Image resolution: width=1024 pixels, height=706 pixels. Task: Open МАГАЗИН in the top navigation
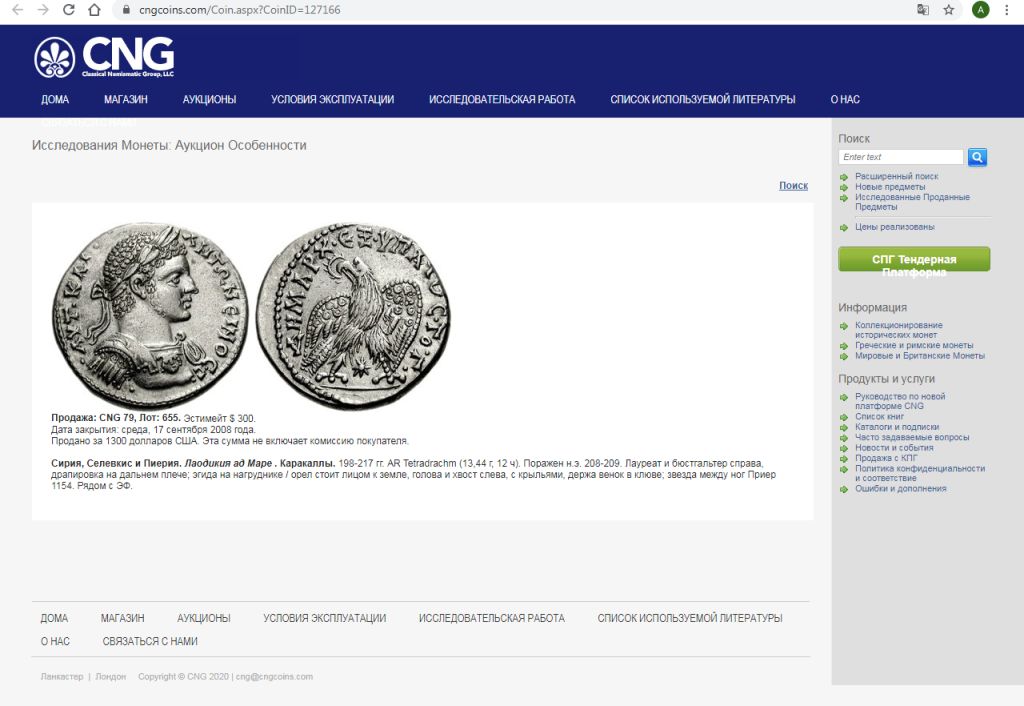coord(125,99)
